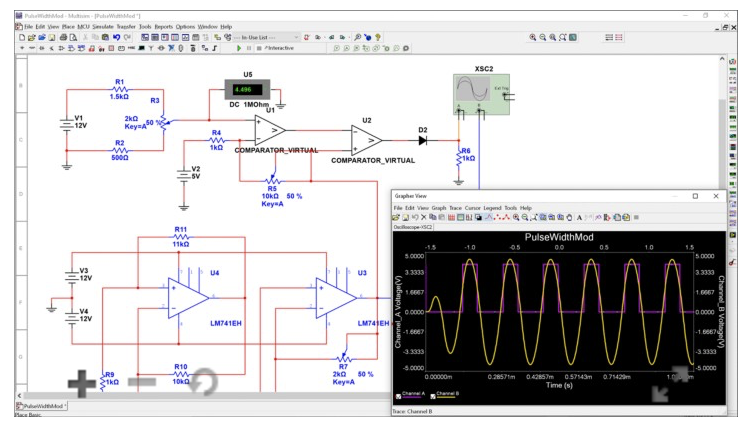This screenshot has height=428, width=750.
Task: Click the horizontal scrollbar left arrow
Action: coord(20,395)
